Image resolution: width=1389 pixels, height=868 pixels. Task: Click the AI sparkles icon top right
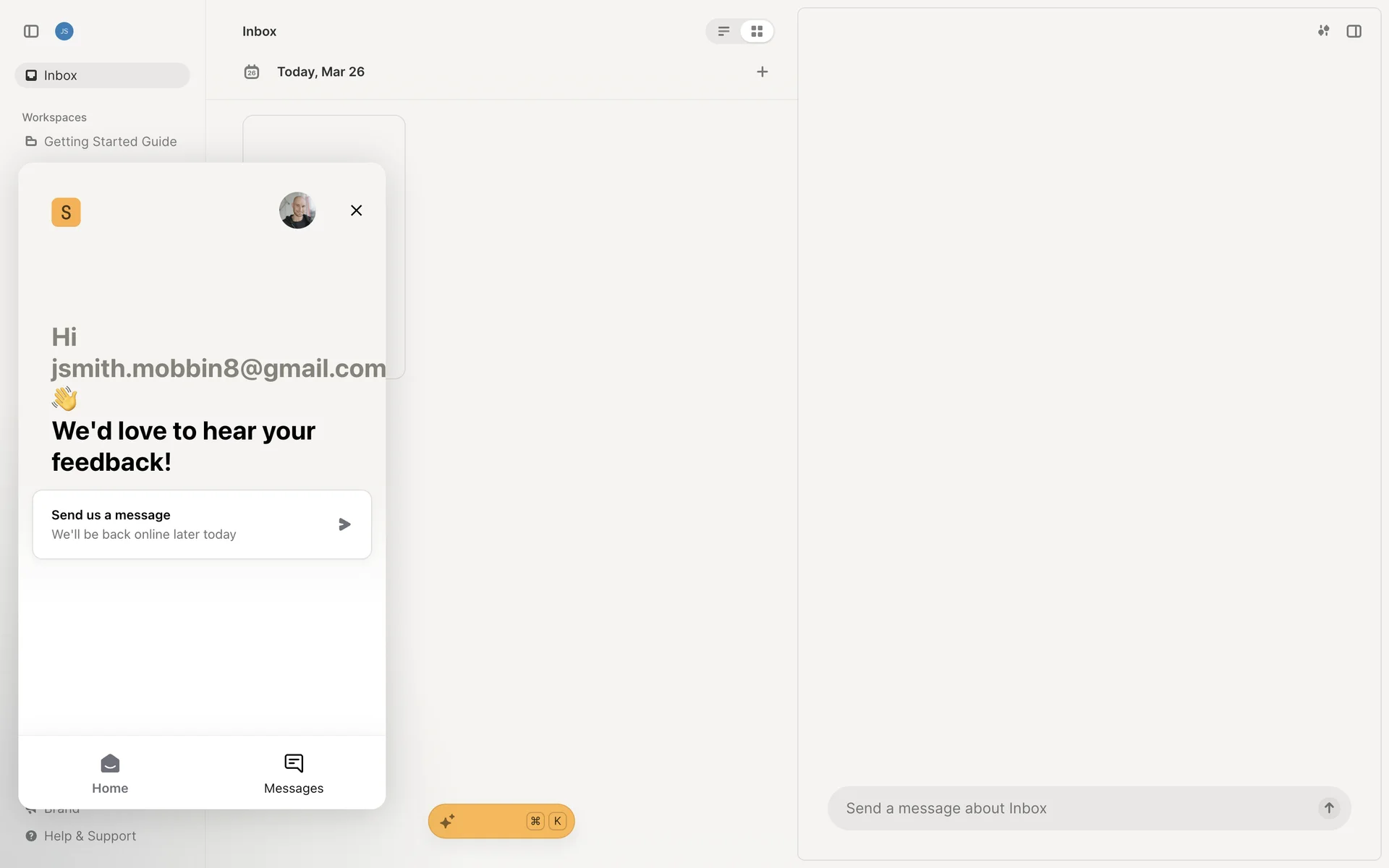(x=1323, y=30)
